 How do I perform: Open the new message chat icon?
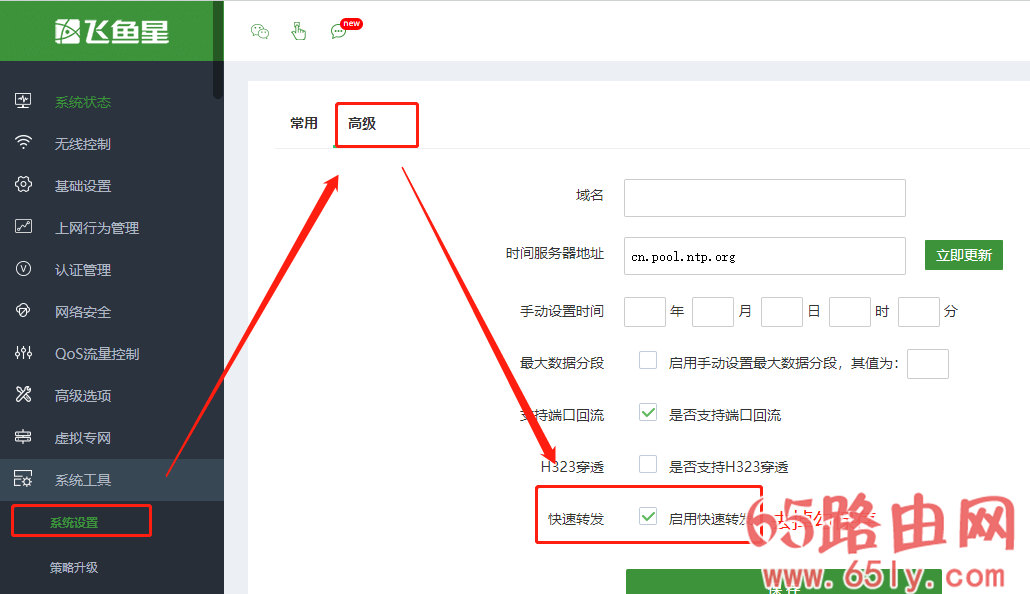pyautogui.click(x=339, y=31)
